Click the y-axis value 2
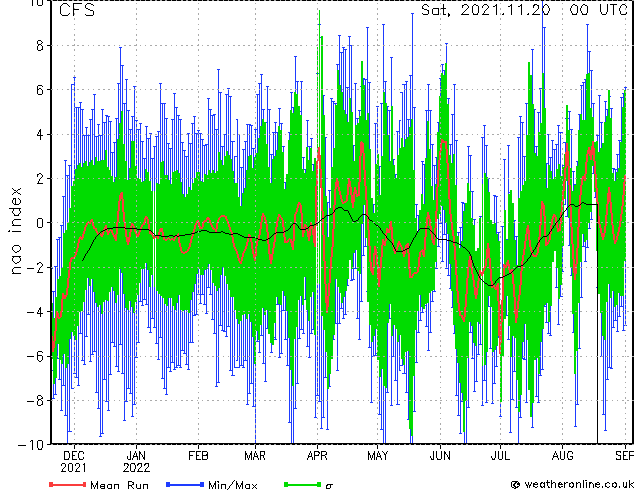This screenshot has height=490, width=634. click(40, 179)
